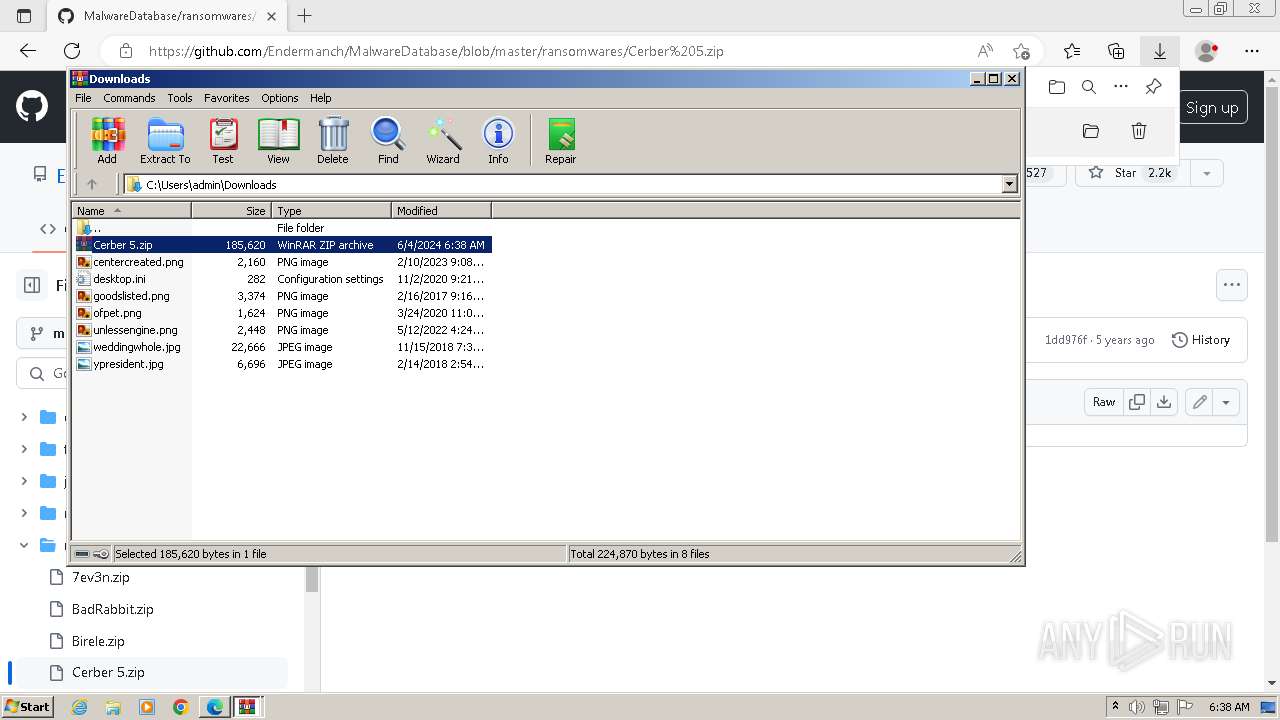
Task: Collapse the expanded ransomwares folder chevron
Action: (x=24, y=545)
